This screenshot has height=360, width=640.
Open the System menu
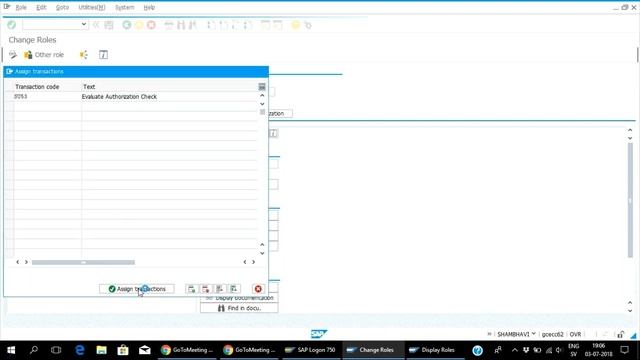click(x=124, y=7)
